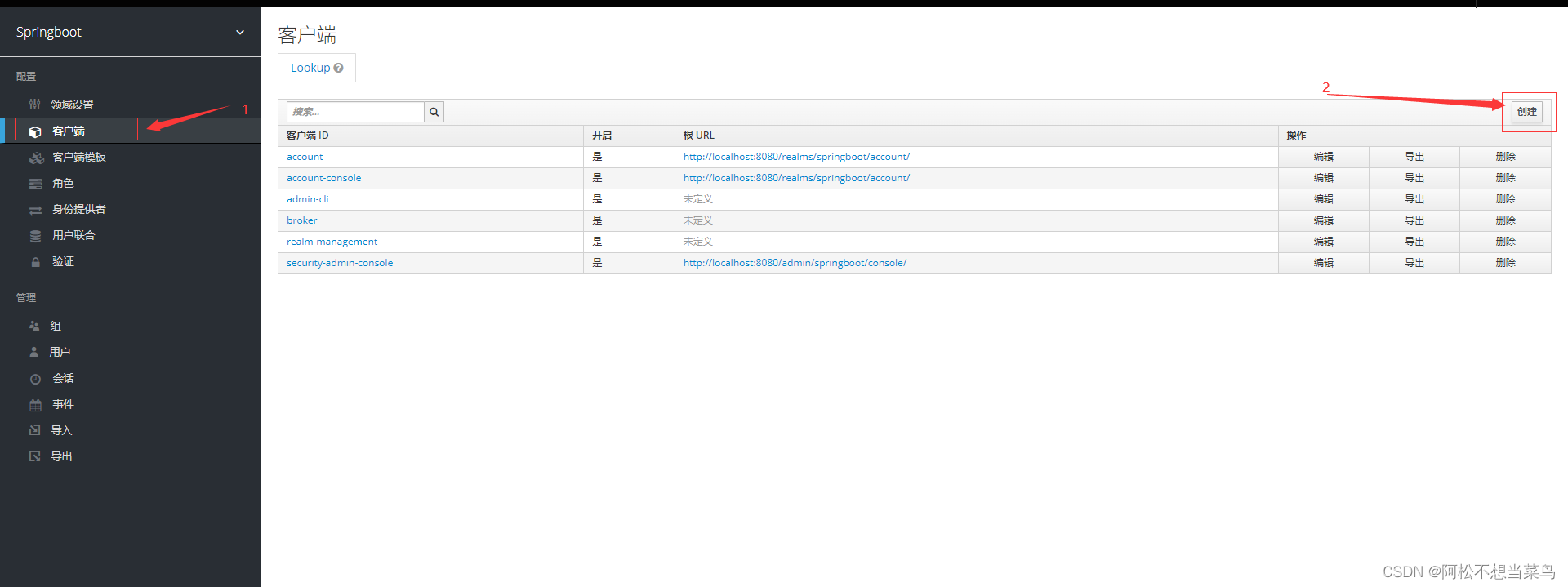
Task: Open 事件 menu item
Action: 63,404
